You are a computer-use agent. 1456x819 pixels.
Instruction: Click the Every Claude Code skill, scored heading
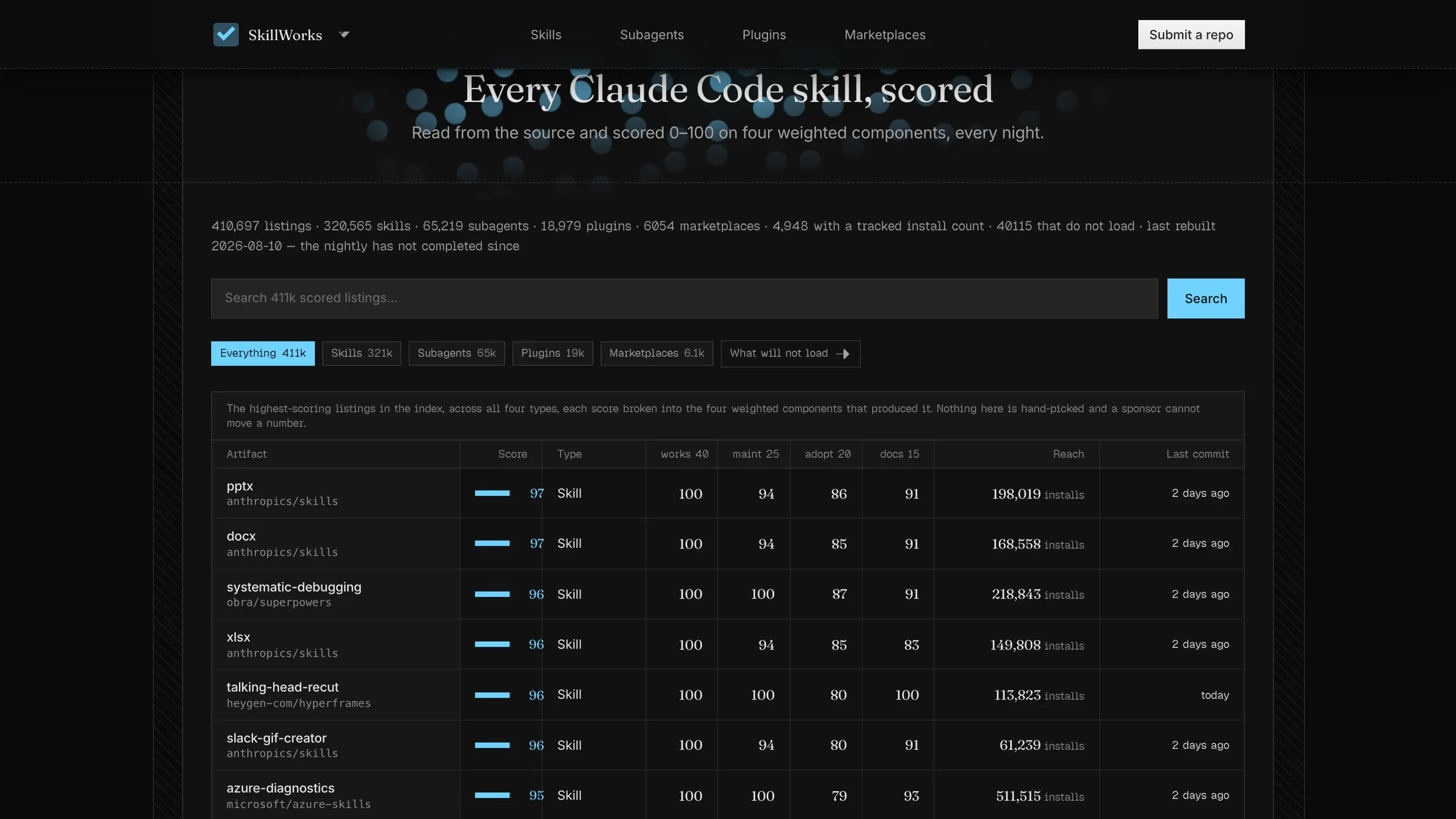click(x=728, y=89)
